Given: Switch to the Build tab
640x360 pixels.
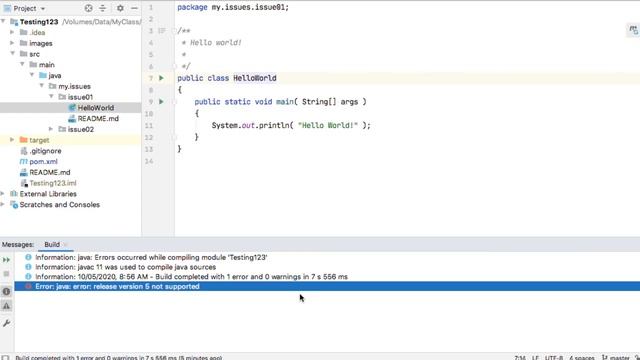Looking at the screenshot, I should click(52, 244).
